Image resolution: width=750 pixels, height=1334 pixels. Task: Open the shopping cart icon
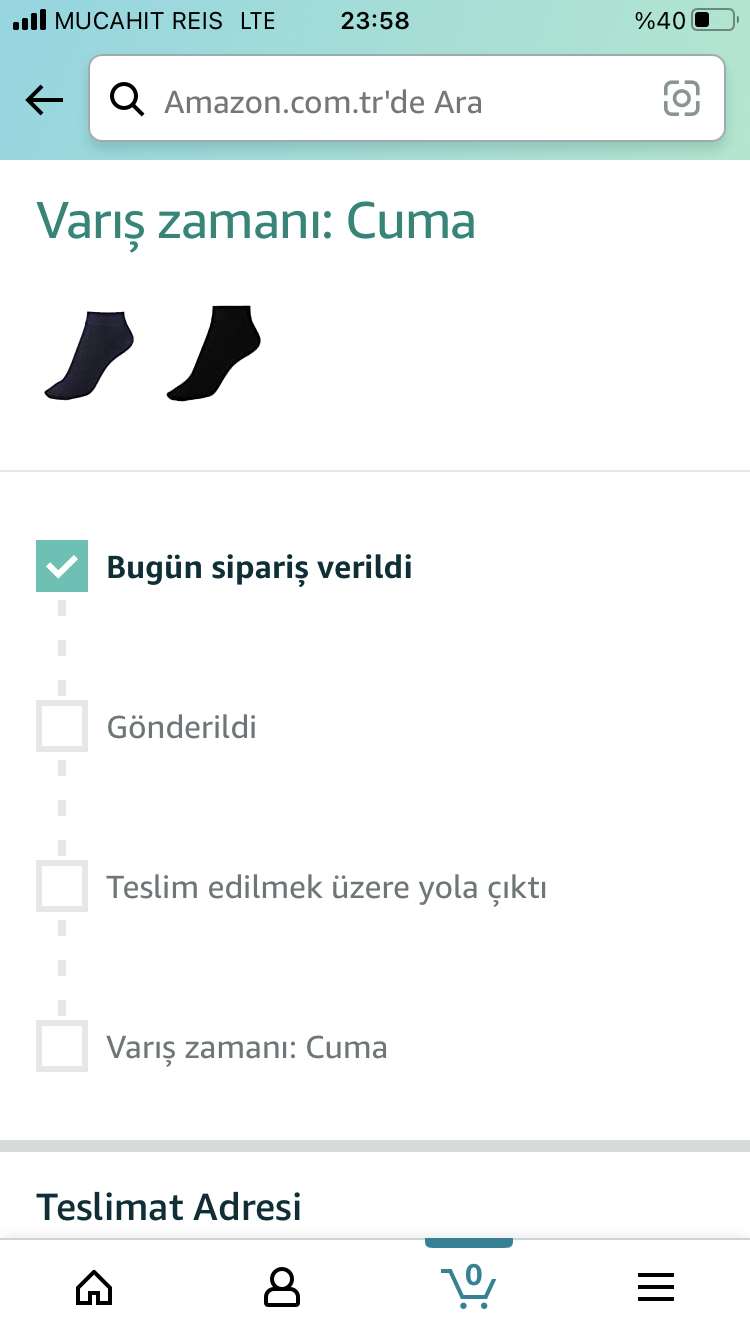point(469,1286)
